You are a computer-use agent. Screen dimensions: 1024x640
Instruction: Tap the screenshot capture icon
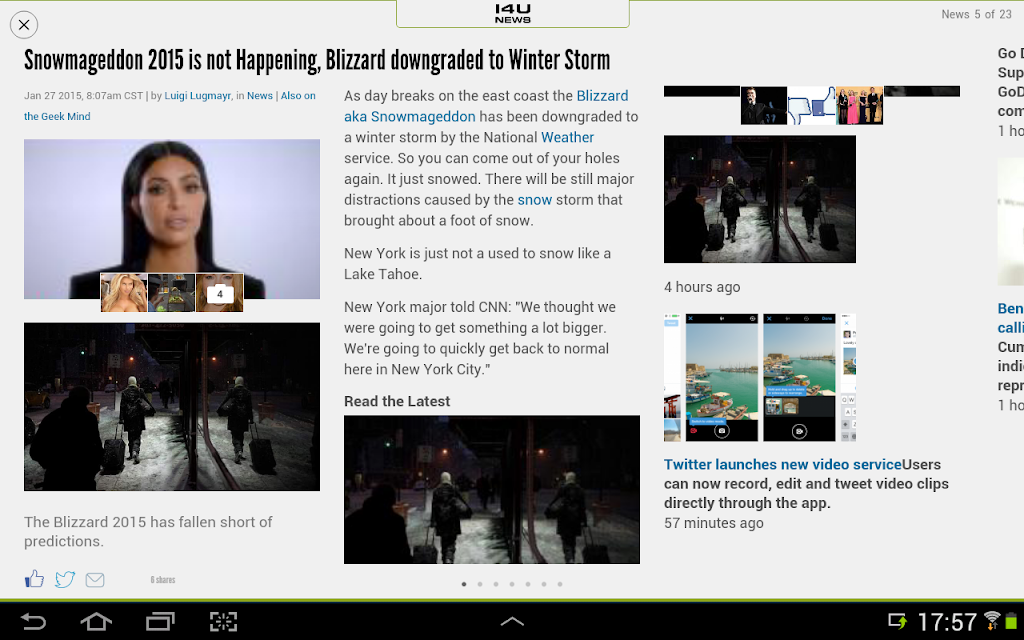(223, 621)
